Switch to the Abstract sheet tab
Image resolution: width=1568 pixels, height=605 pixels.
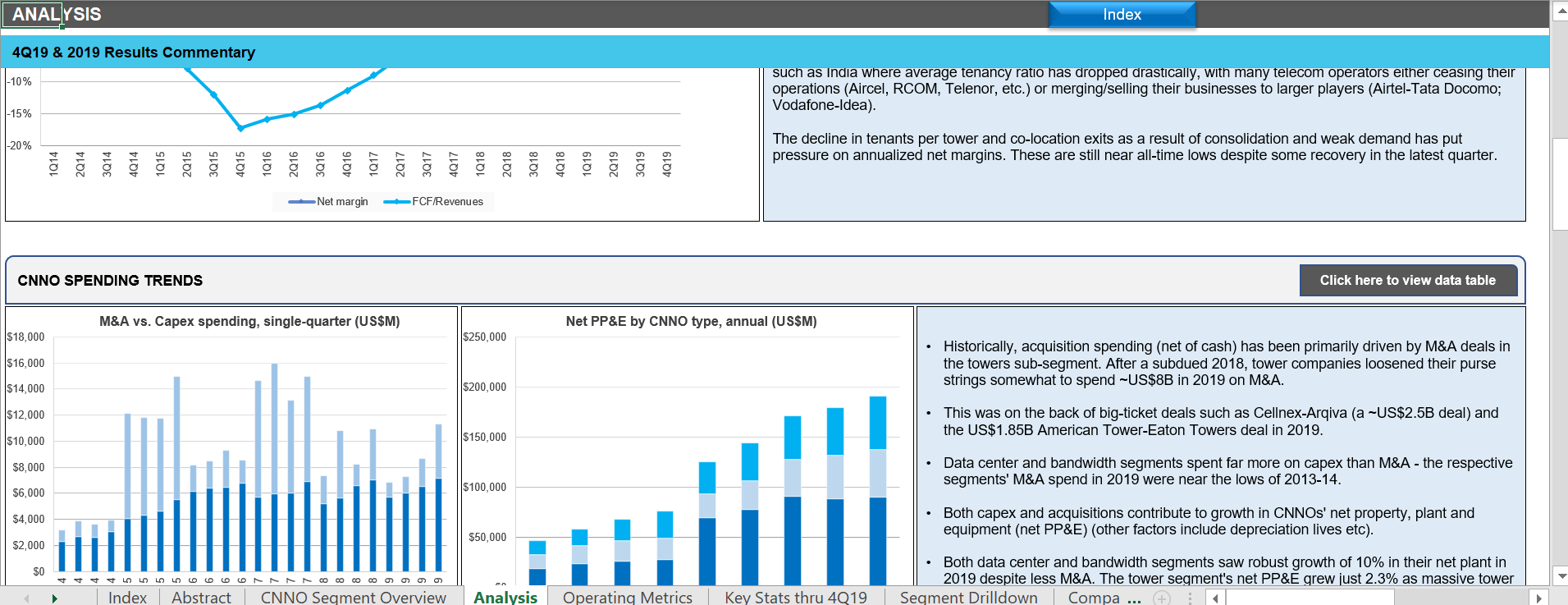[x=201, y=597]
